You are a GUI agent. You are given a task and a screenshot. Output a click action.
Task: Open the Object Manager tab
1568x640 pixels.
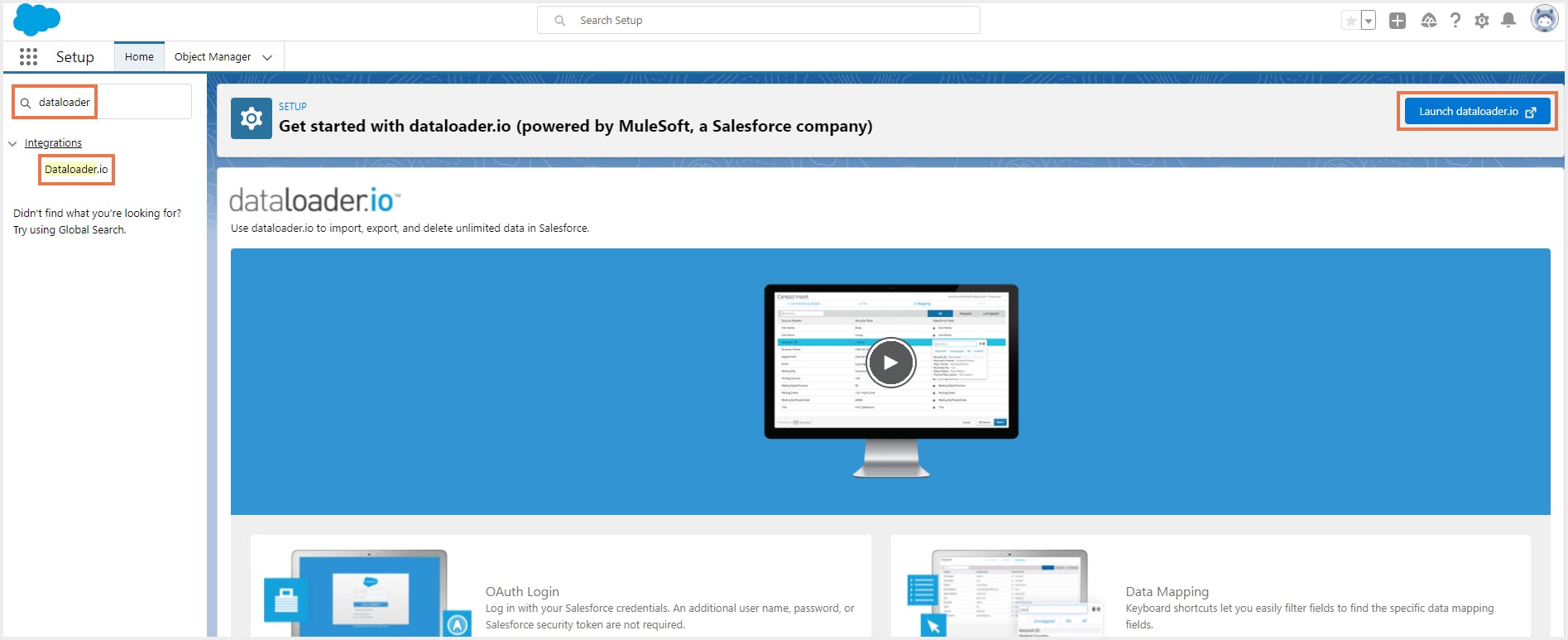[213, 56]
